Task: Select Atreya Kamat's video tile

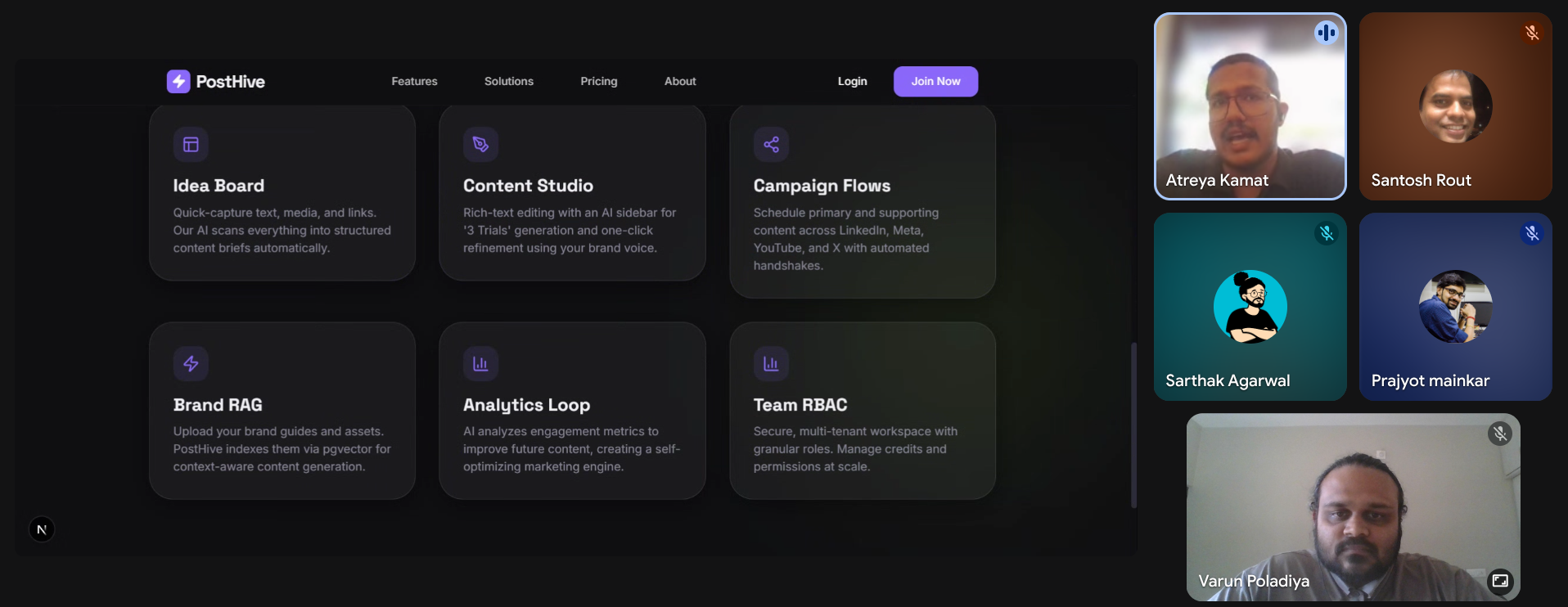Action: 1250,106
